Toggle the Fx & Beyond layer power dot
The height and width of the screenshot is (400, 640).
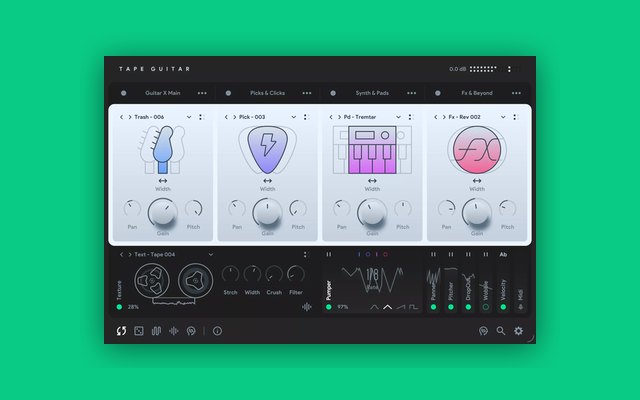(438, 93)
